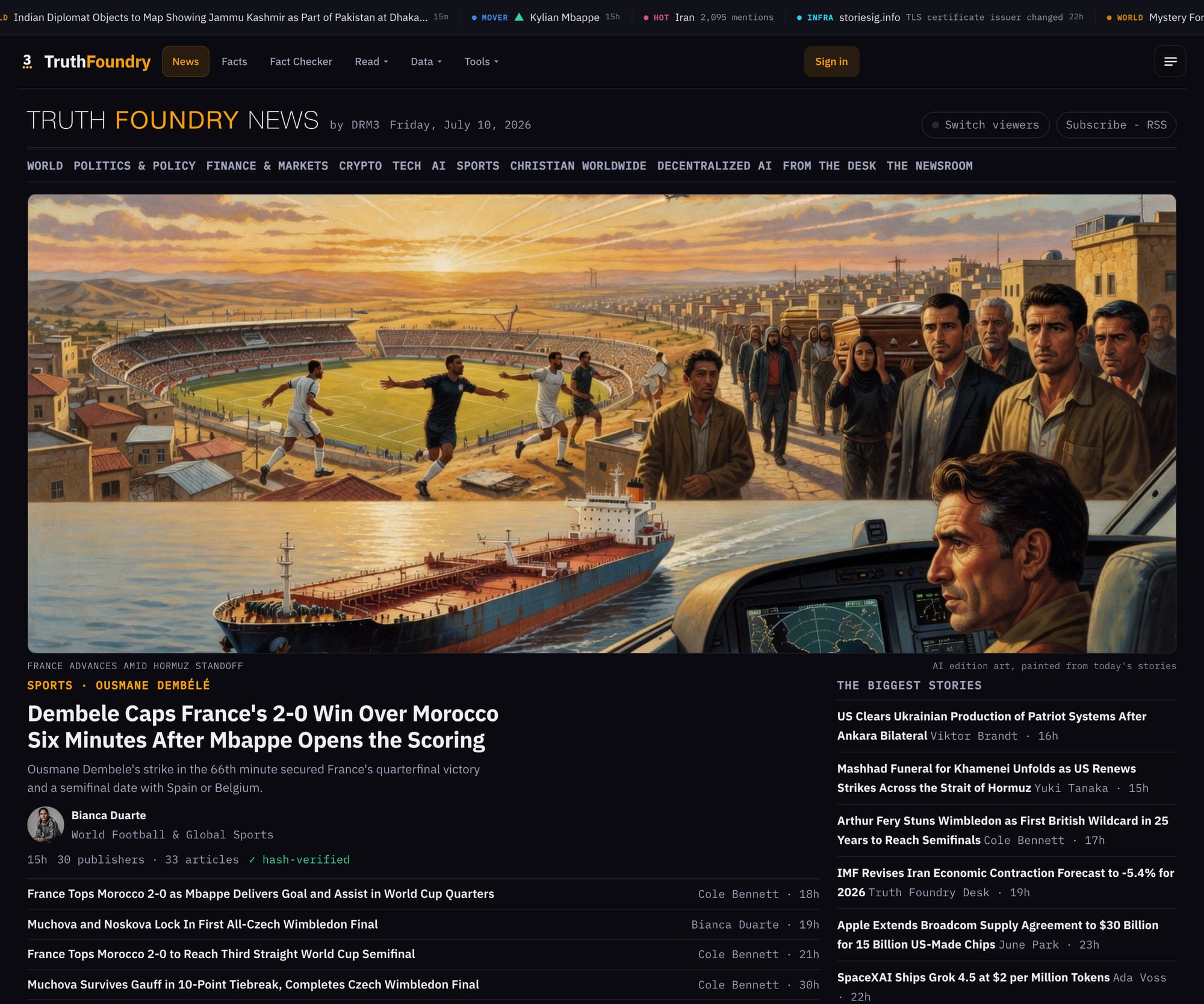Viewport: 1204px width, 1004px height.
Task: Click storiesig.info INFRA ticker item
Action: [940, 17]
